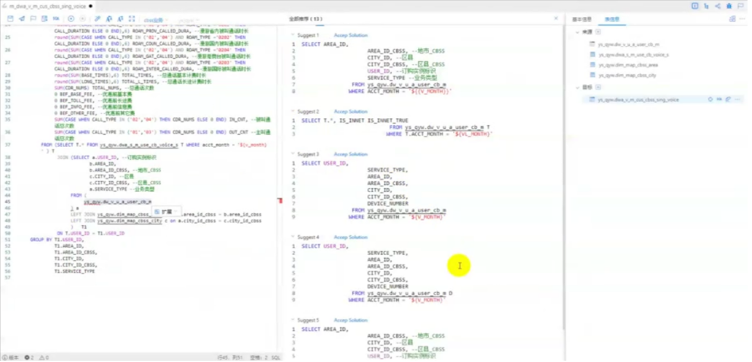Click SQL icon on dwa_v_m_cus_cbss_sing_voice row
Screen dimensions: 752x362
click(719, 100)
